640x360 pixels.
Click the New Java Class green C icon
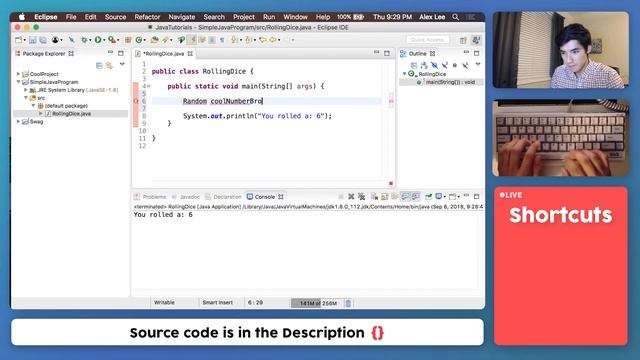point(139,40)
